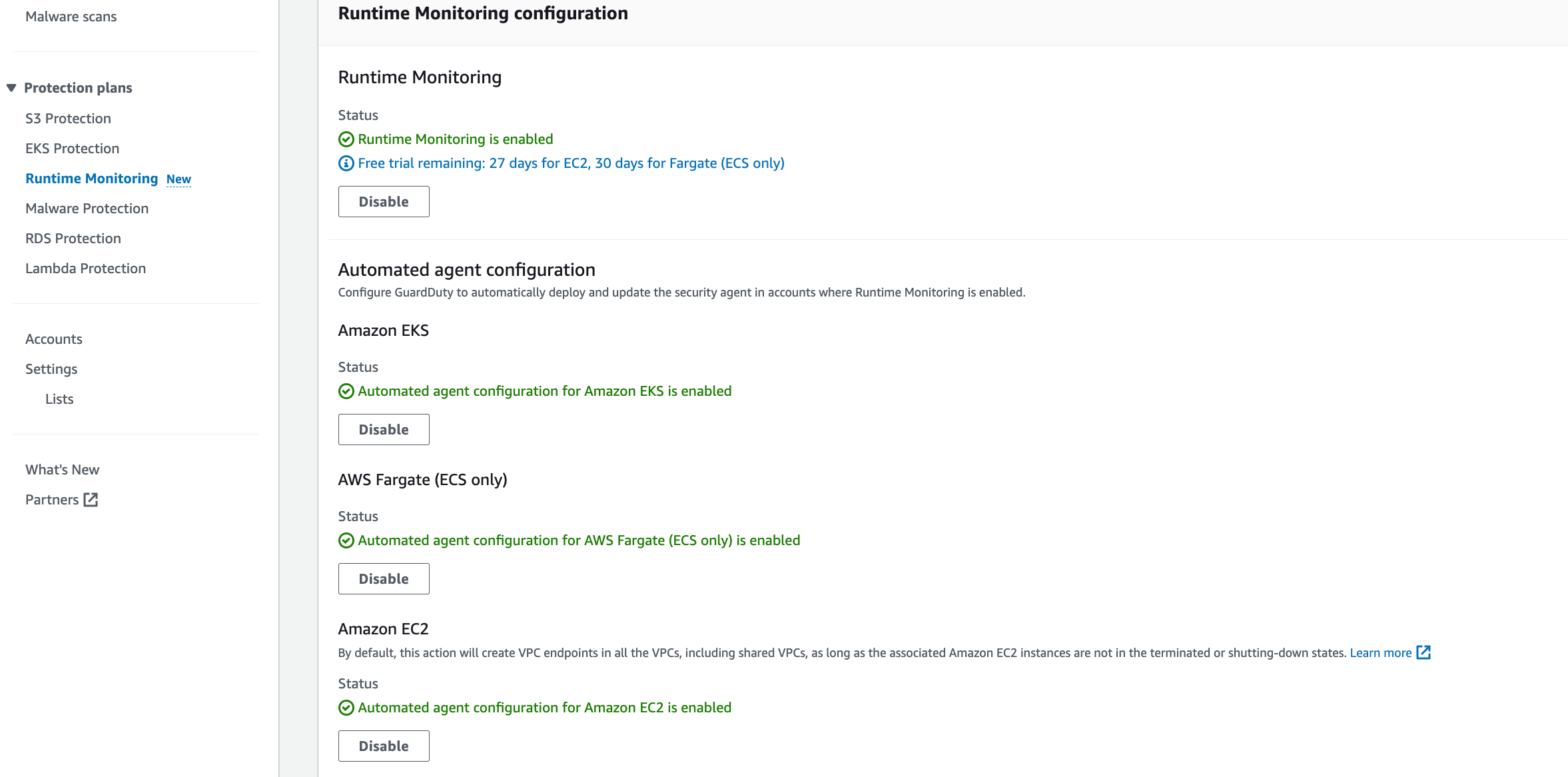Click 'Automated agent configuration for Amazon EC2 is enabled'
1568x777 pixels.
point(544,708)
